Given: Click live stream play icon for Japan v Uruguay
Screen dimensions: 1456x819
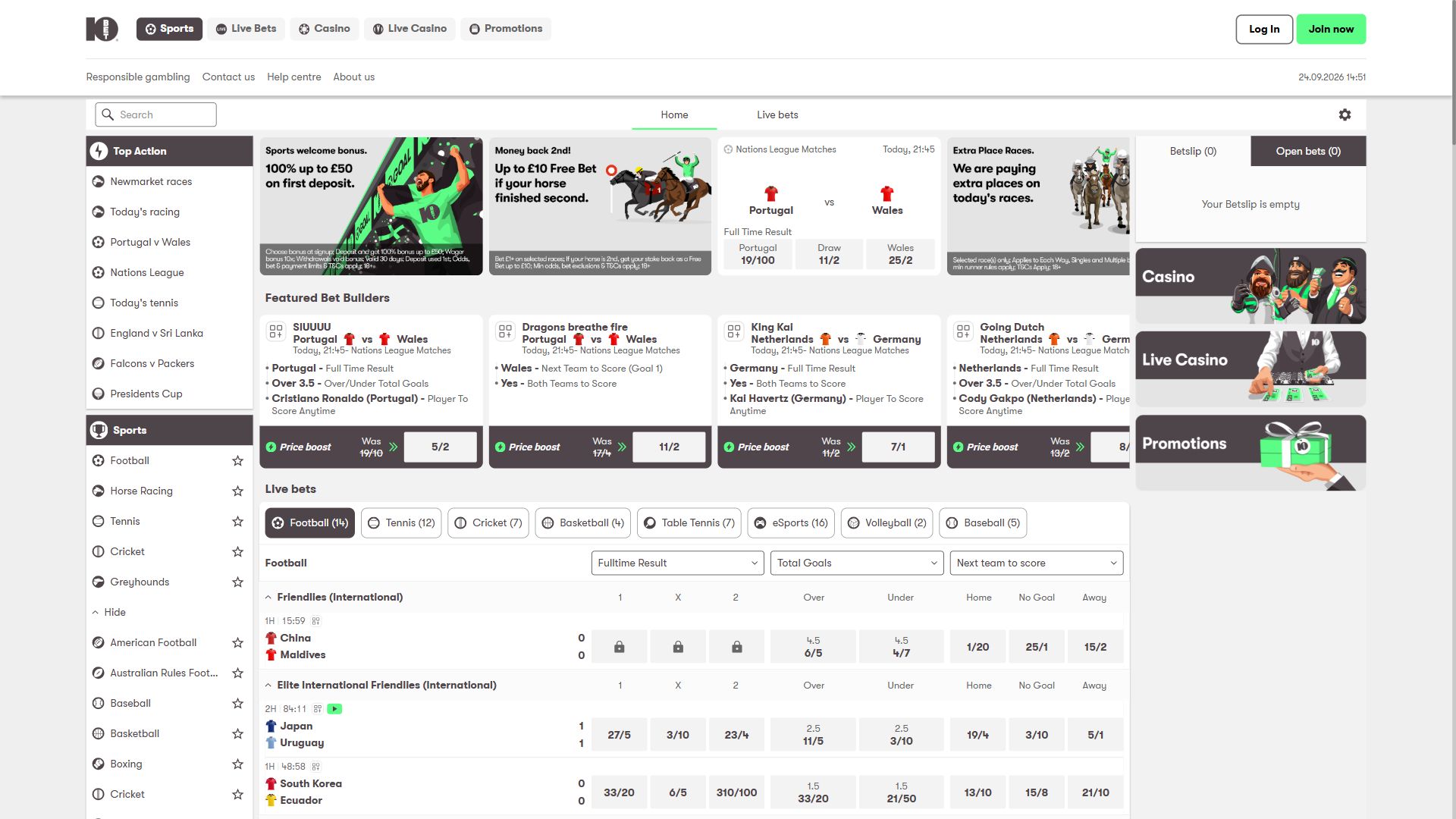Looking at the screenshot, I should point(334,709).
